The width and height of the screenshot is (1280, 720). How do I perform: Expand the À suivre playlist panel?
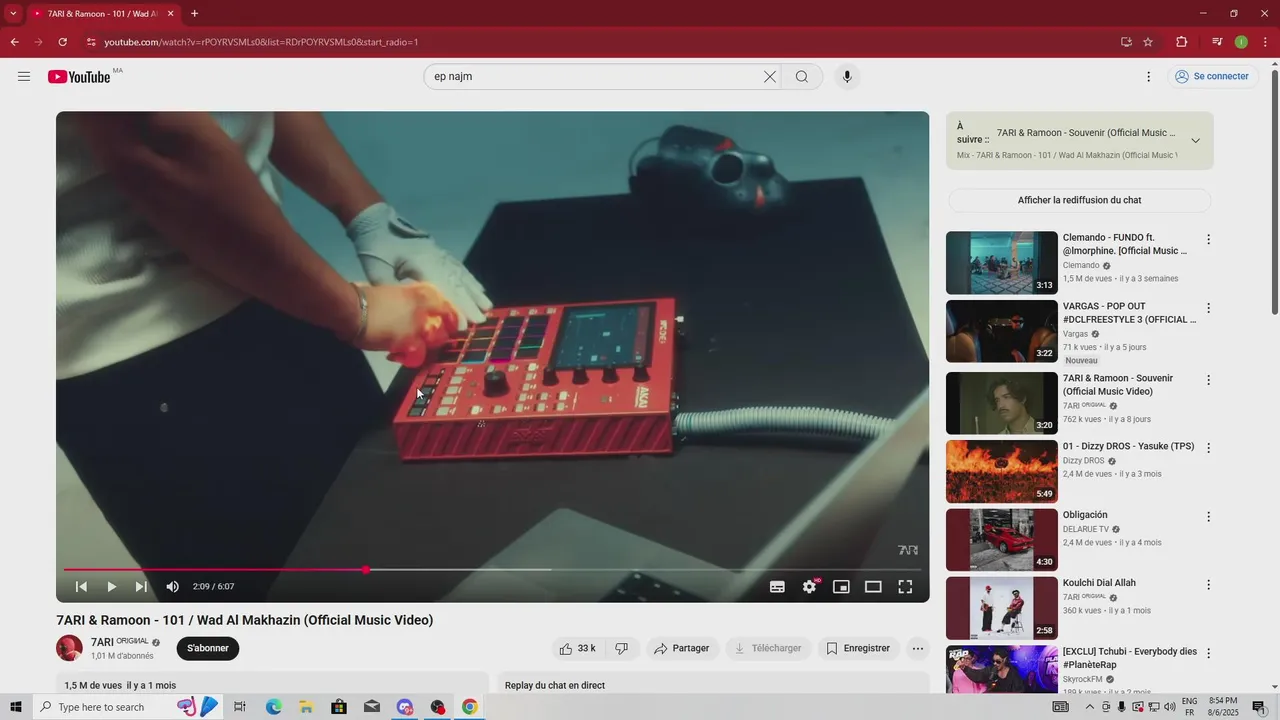pyautogui.click(x=1195, y=141)
